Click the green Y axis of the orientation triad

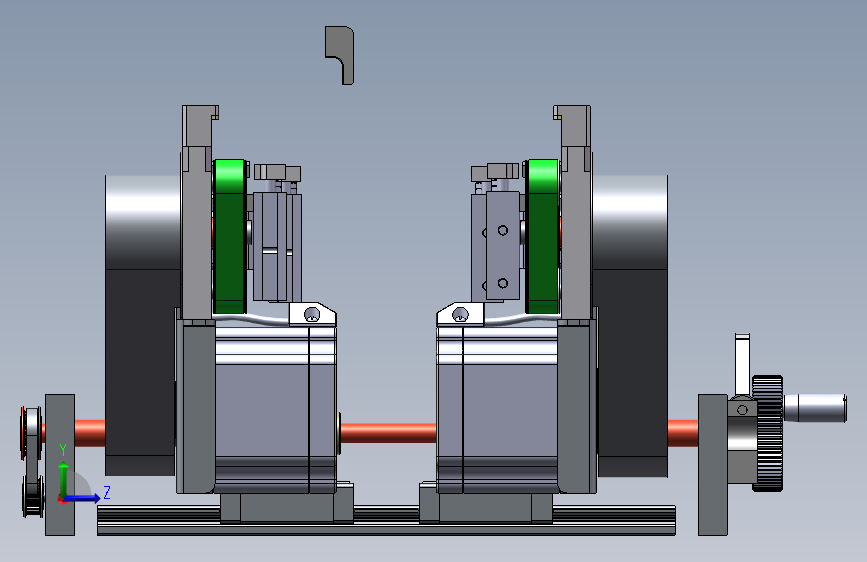pyautogui.click(x=63, y=479)
